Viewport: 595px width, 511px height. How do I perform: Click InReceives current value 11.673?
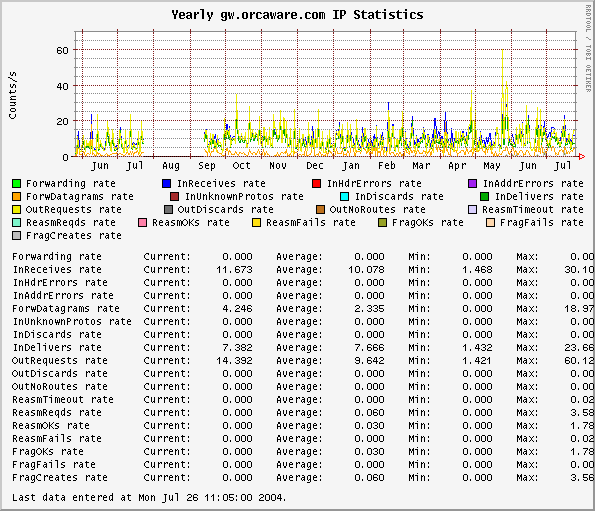234,270
